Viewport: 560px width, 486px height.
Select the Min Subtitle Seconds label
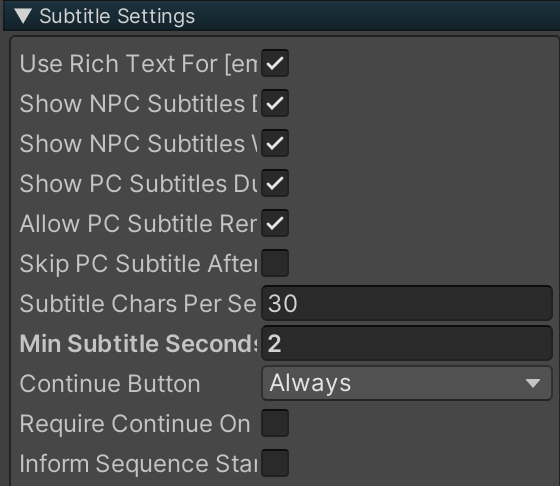[x=139, y=344]
